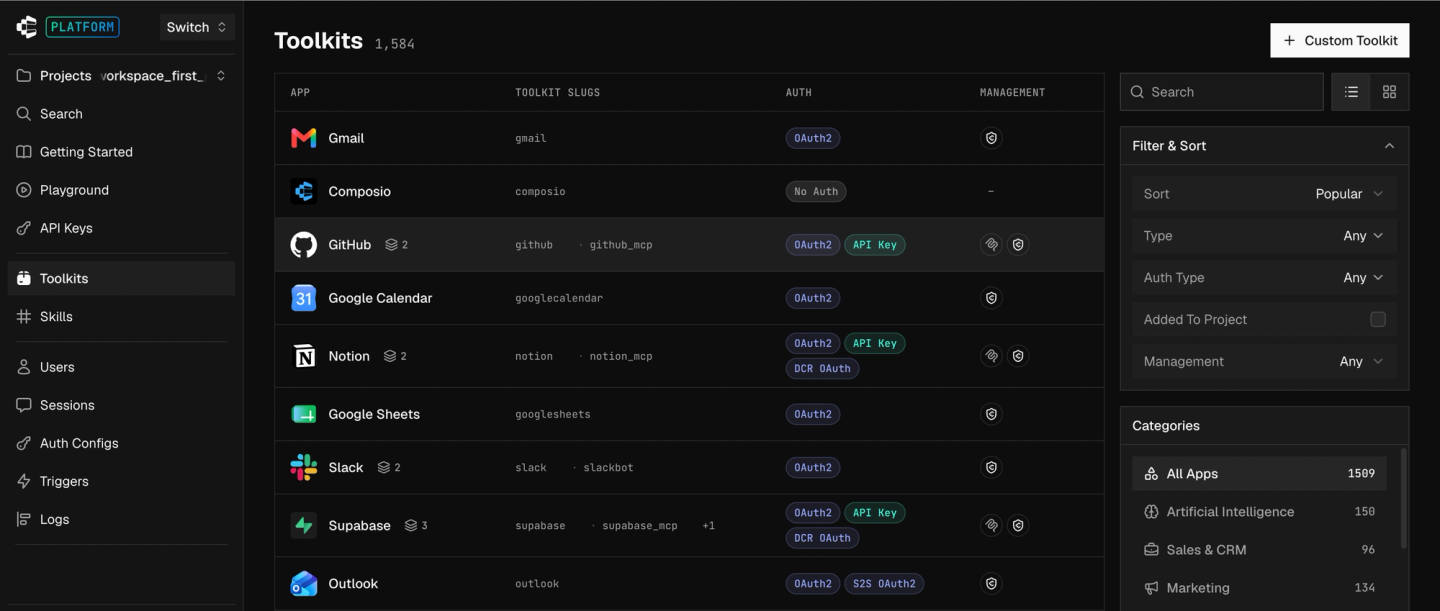Viewport: 1440px width, 611px height.
Task: Click the Google Calendar icon
Action: coord(304,298)
